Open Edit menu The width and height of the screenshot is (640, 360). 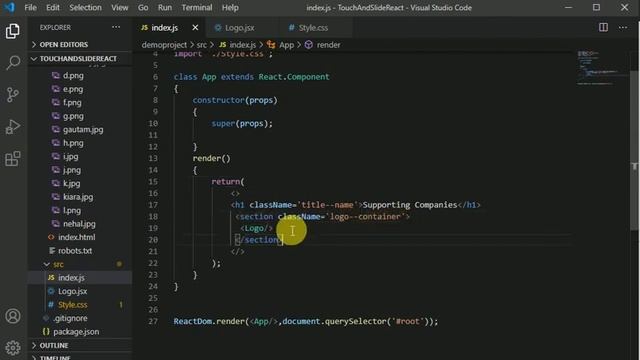coord(53,7)
